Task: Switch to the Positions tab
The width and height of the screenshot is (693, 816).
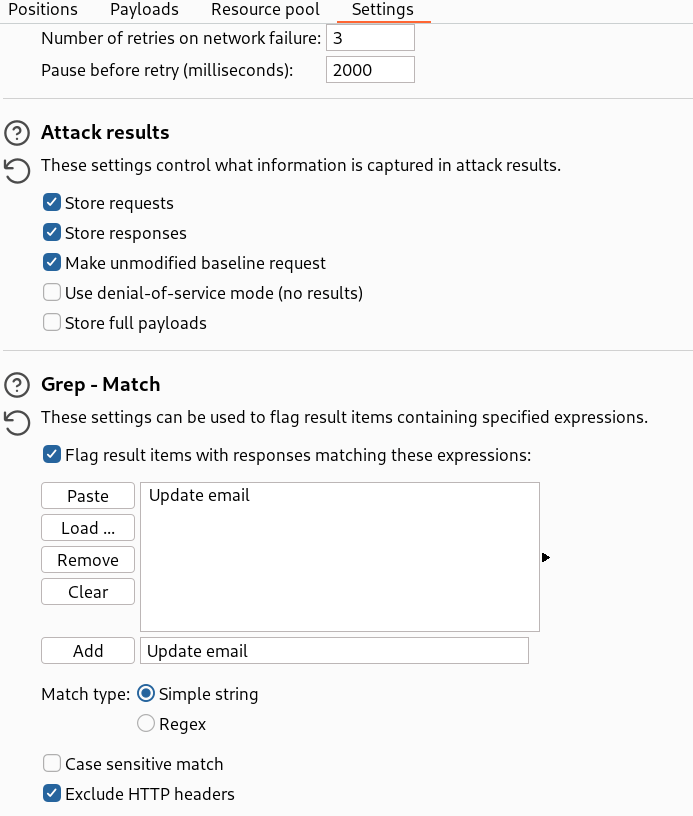Action: point(43,10)
